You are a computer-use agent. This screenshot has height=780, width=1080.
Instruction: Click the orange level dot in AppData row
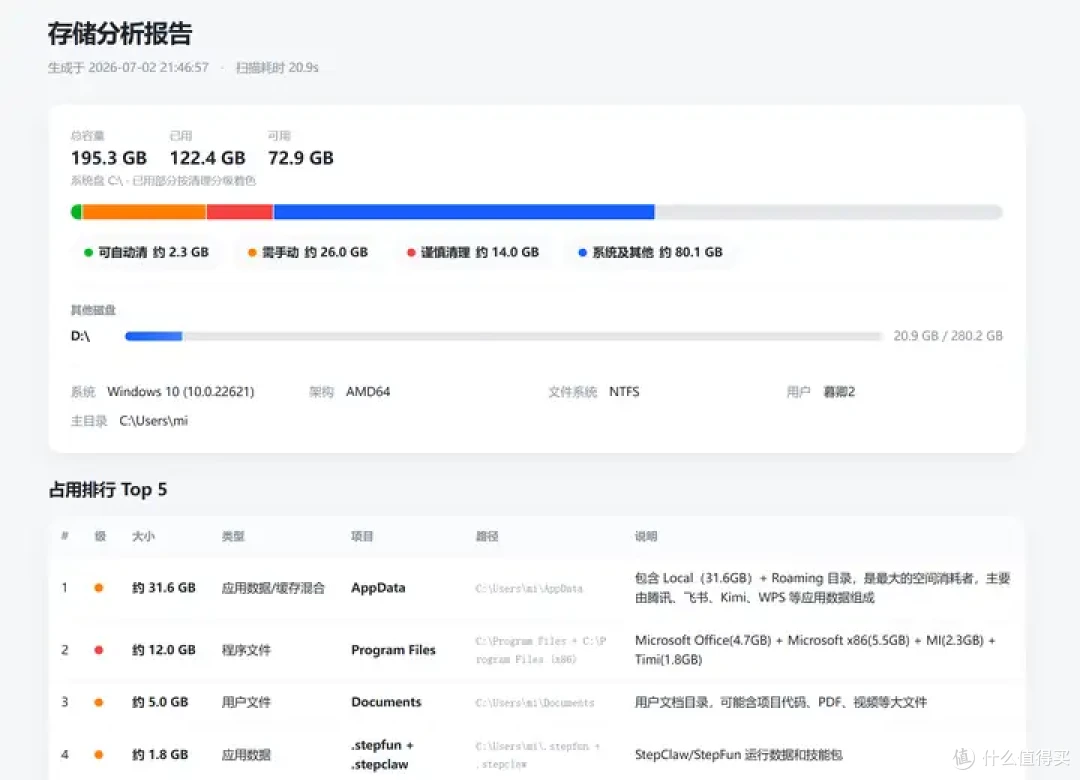[98, 588]
